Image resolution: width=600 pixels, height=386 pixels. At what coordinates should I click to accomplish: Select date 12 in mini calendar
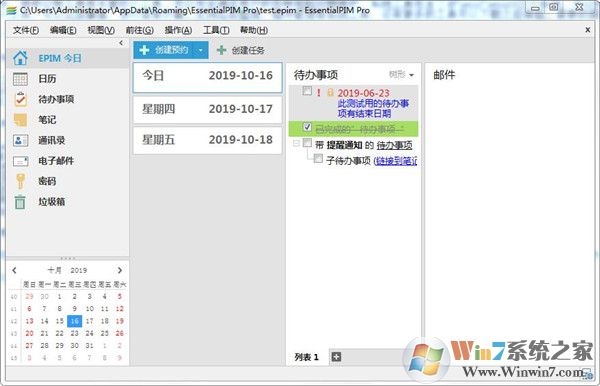[119, 309]
